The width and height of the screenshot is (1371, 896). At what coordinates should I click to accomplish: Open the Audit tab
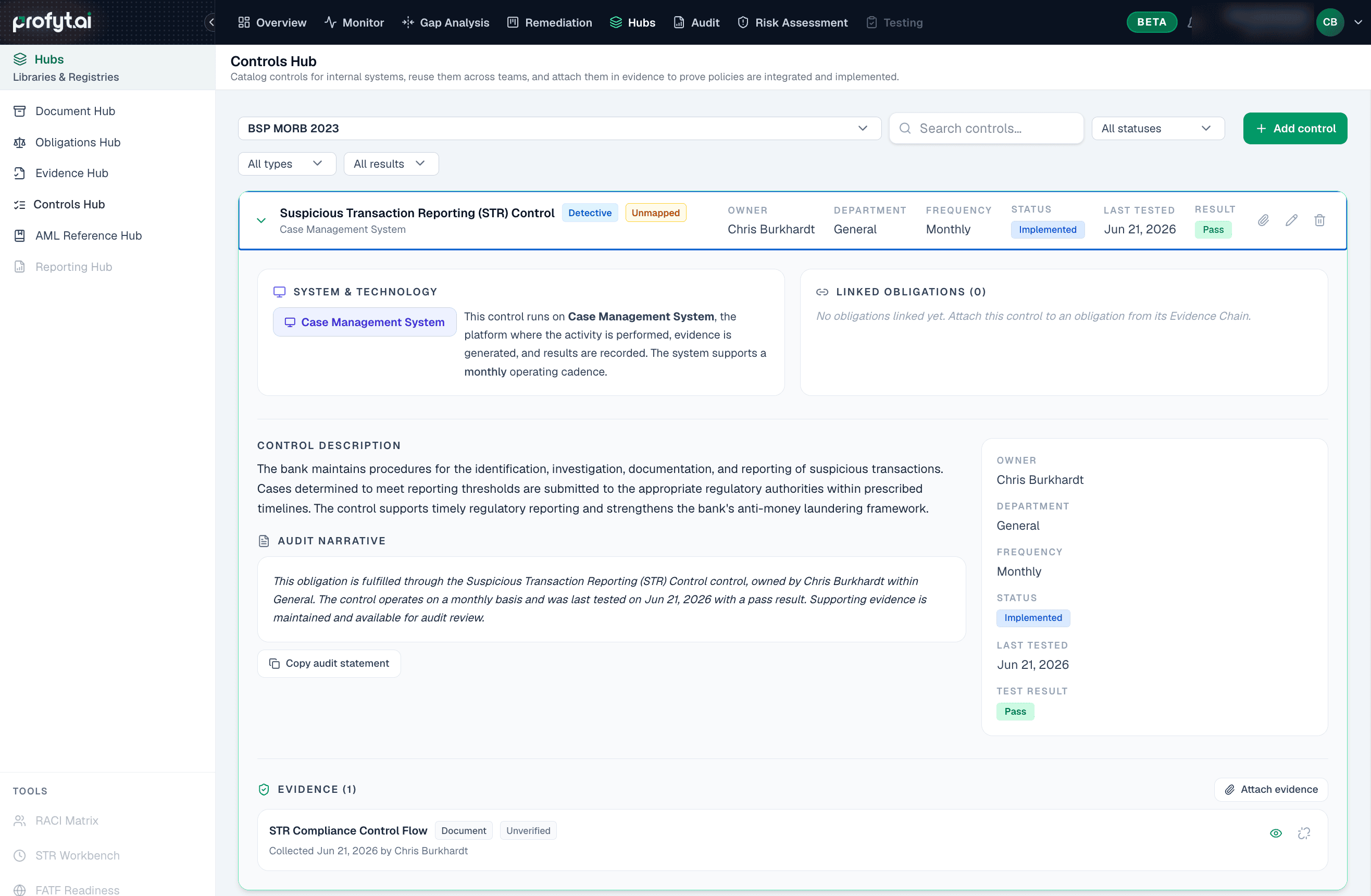pos(696,22)
